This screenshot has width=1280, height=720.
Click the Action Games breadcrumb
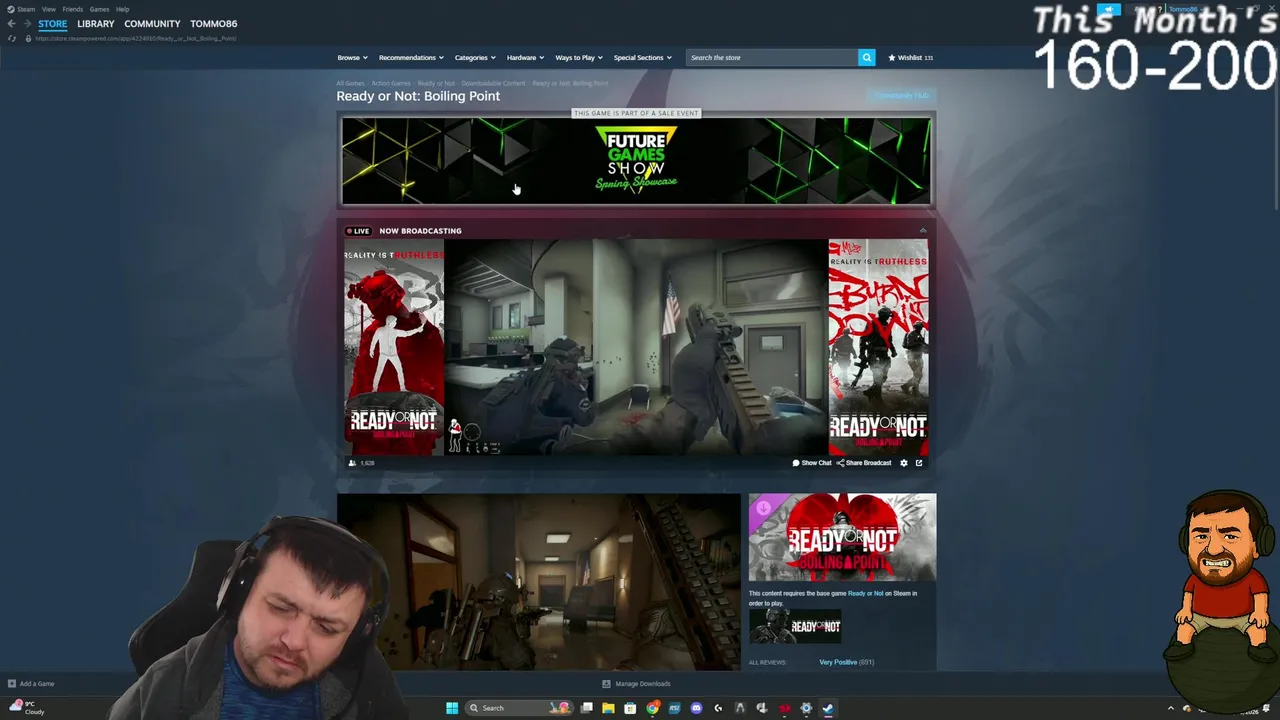[391, 84]
